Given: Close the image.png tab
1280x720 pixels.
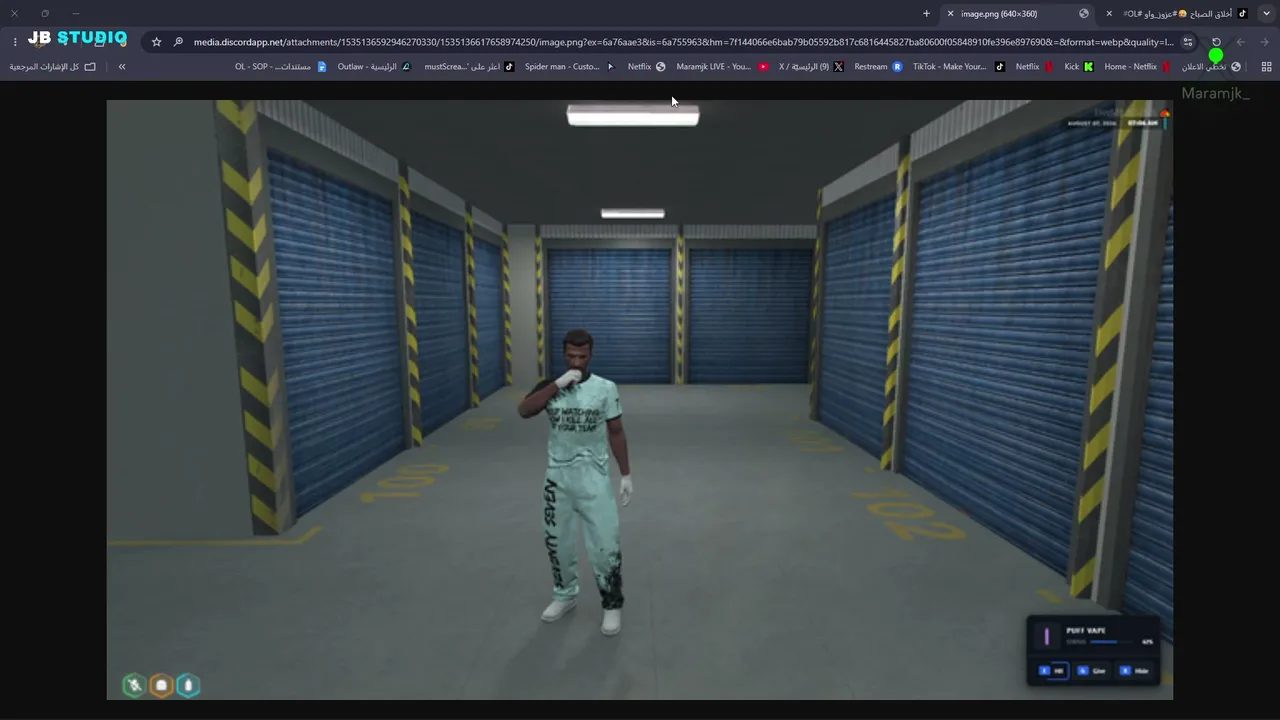Looking at the screenshot, I should (950, 14).
